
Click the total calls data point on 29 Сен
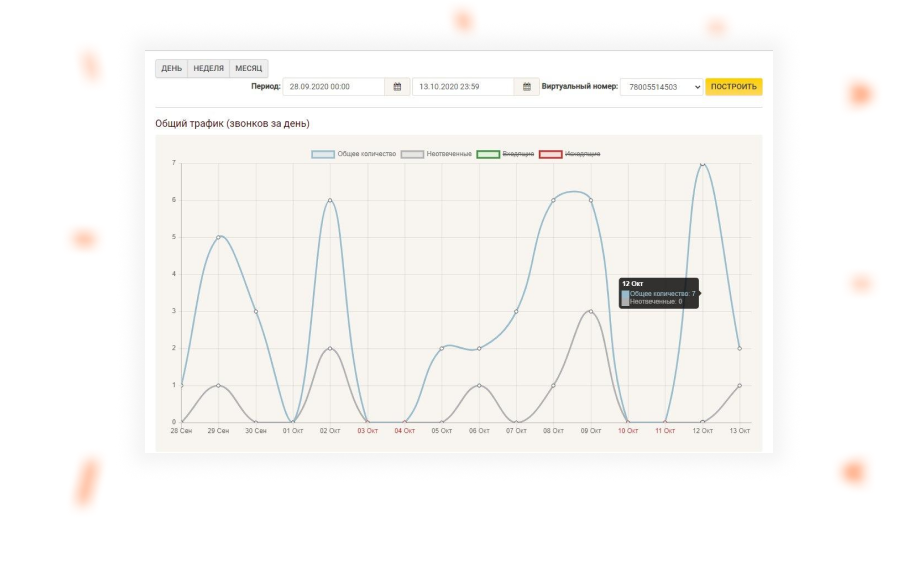click(x=218, y=237)
